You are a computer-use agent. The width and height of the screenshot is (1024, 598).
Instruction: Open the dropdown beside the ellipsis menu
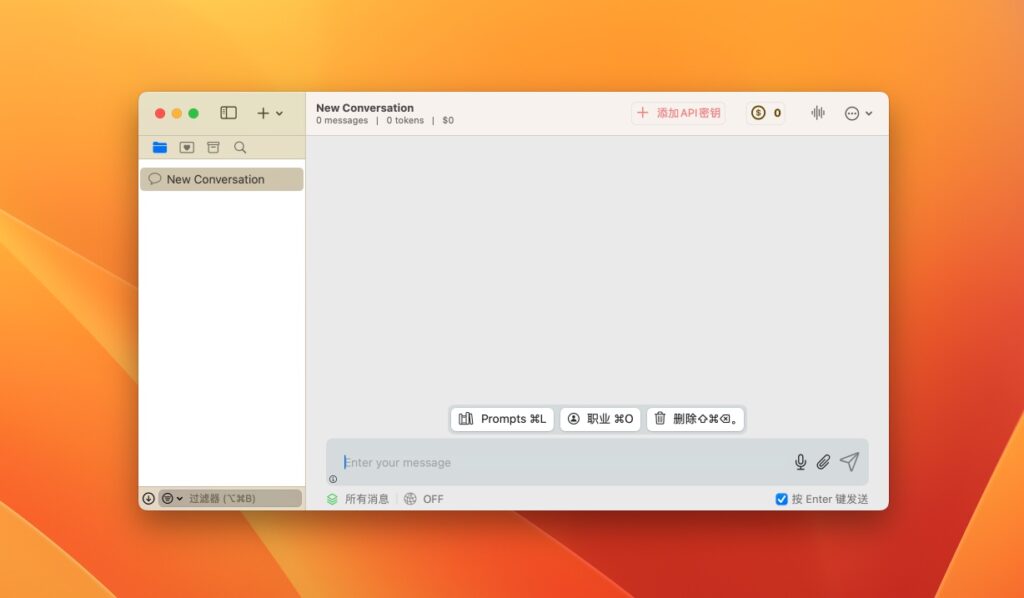tap(869, 113)
